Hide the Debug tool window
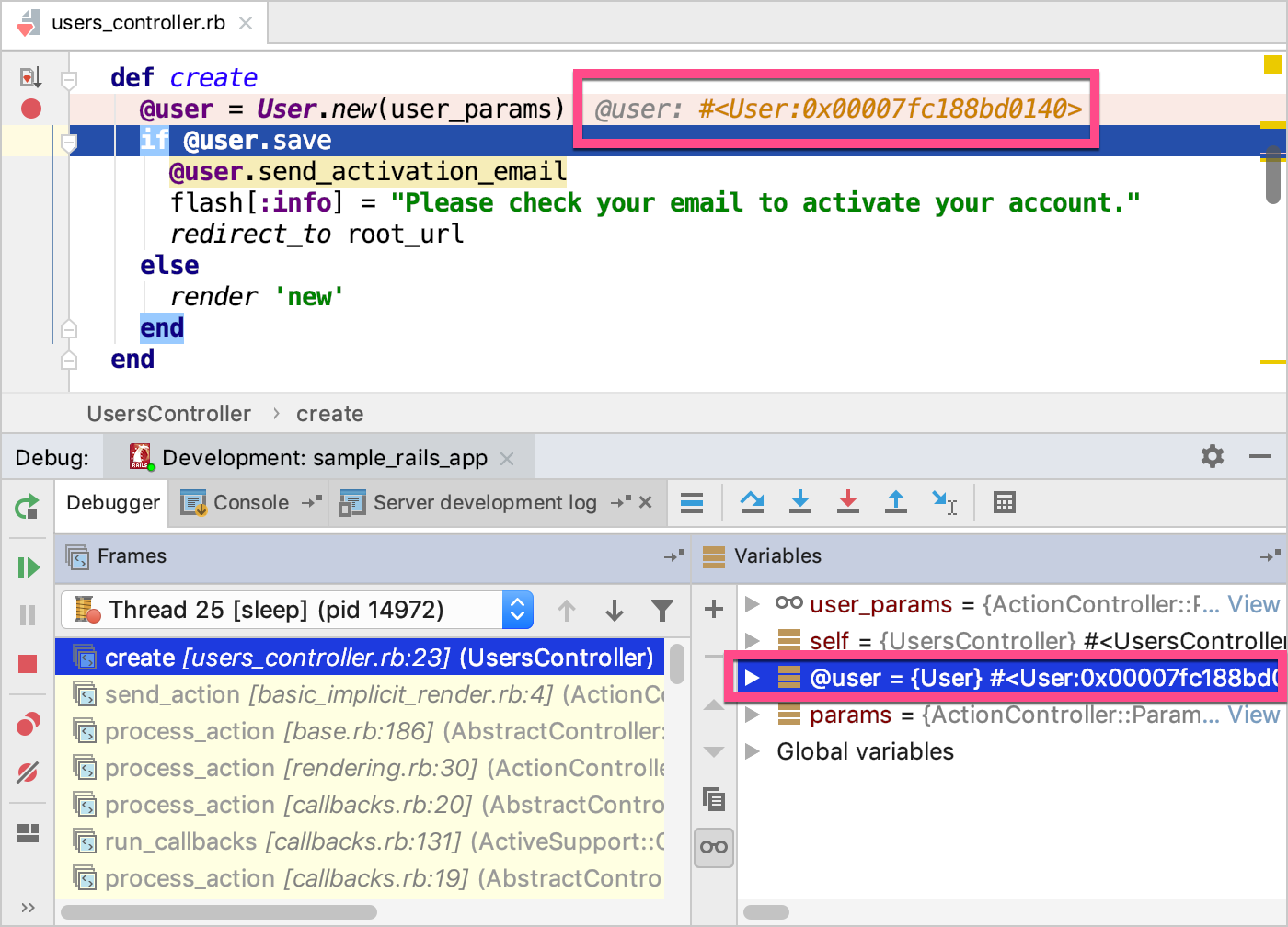1288x927 pixels. [1260, 456]
